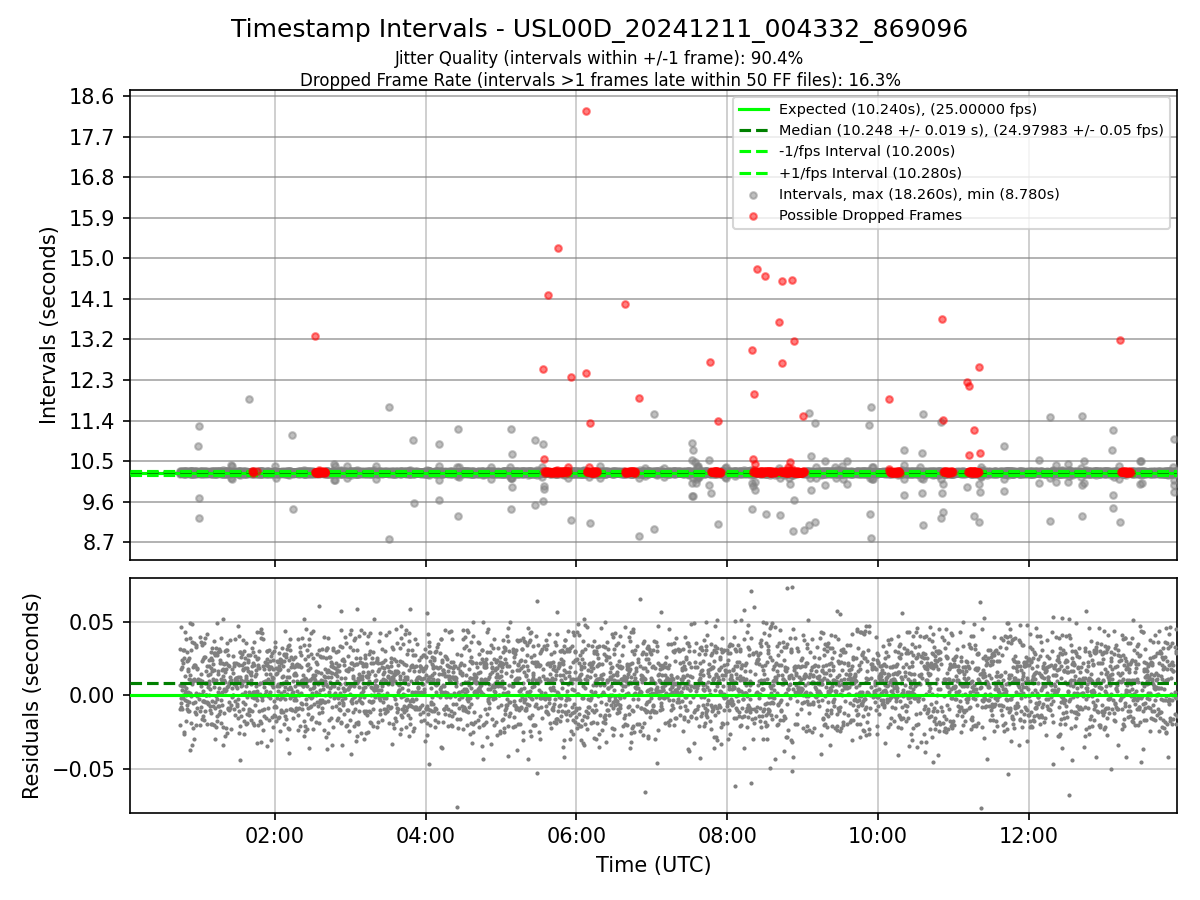Screen dimensions: 1200x900
Task: Click the 'Intervals (seconds)' y-axis label
Action: coord(50,325)
